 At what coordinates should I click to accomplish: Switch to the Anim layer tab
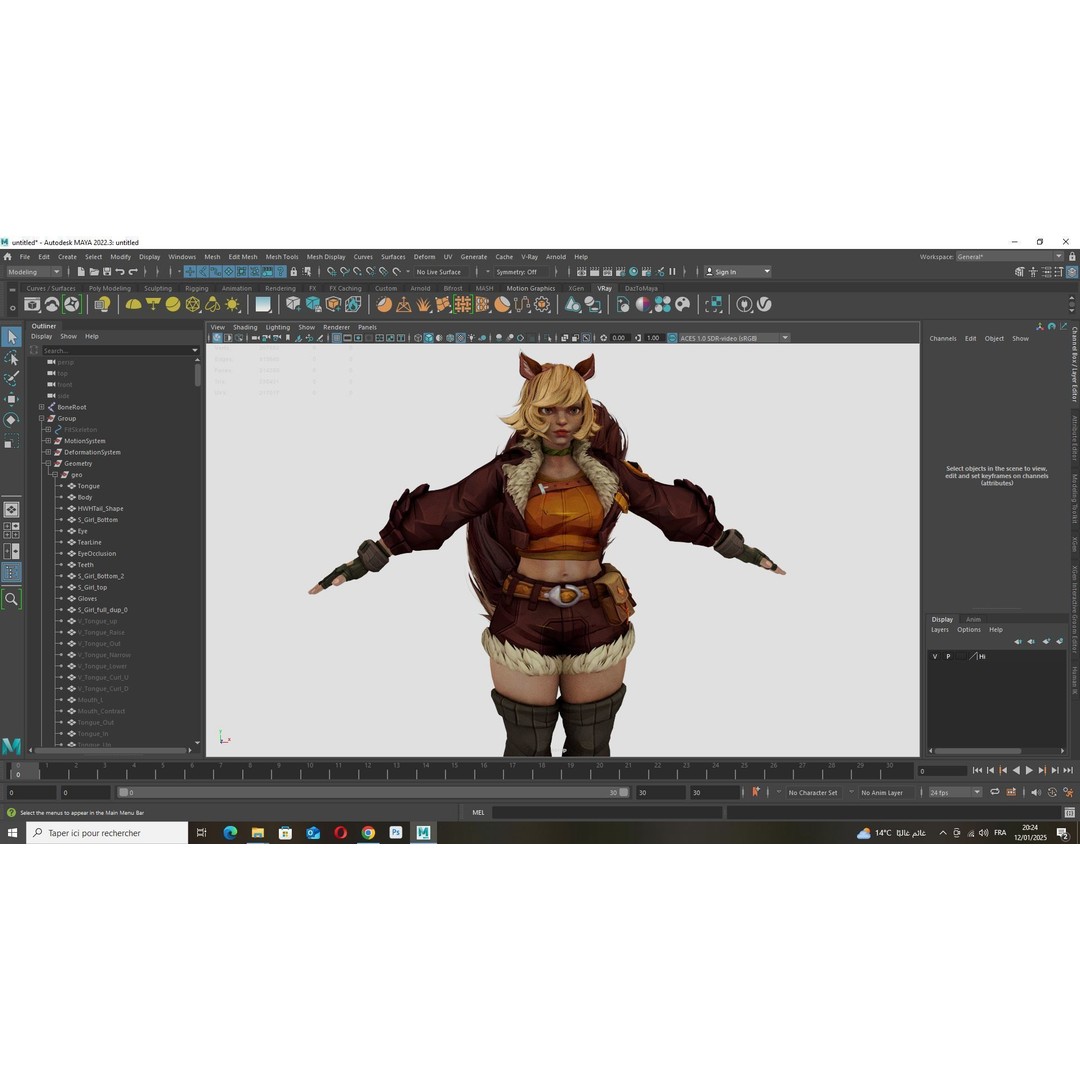[x=973, y=619]
